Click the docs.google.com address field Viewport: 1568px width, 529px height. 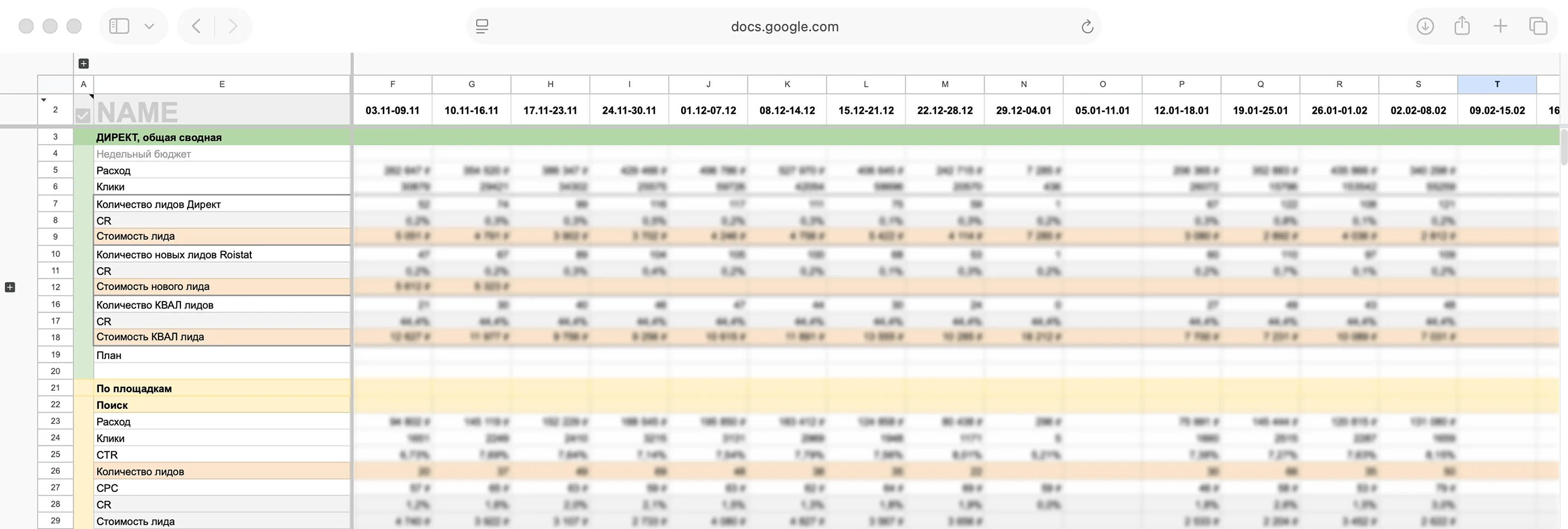pos(784,26)
